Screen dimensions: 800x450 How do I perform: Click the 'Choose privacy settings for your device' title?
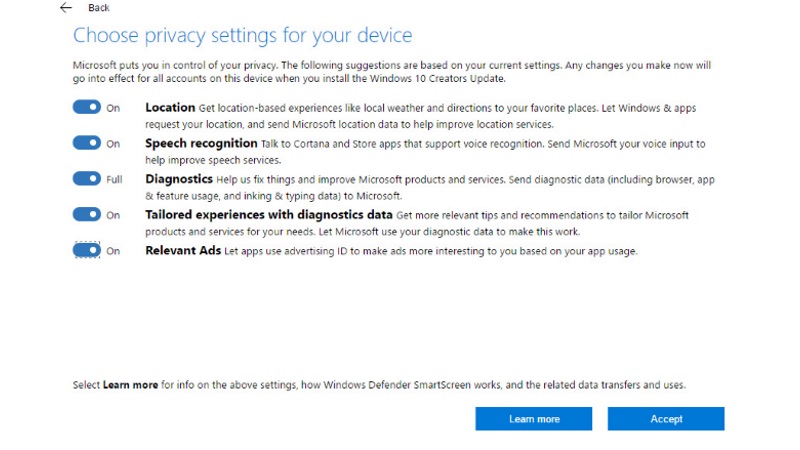(x=242, y=35)
